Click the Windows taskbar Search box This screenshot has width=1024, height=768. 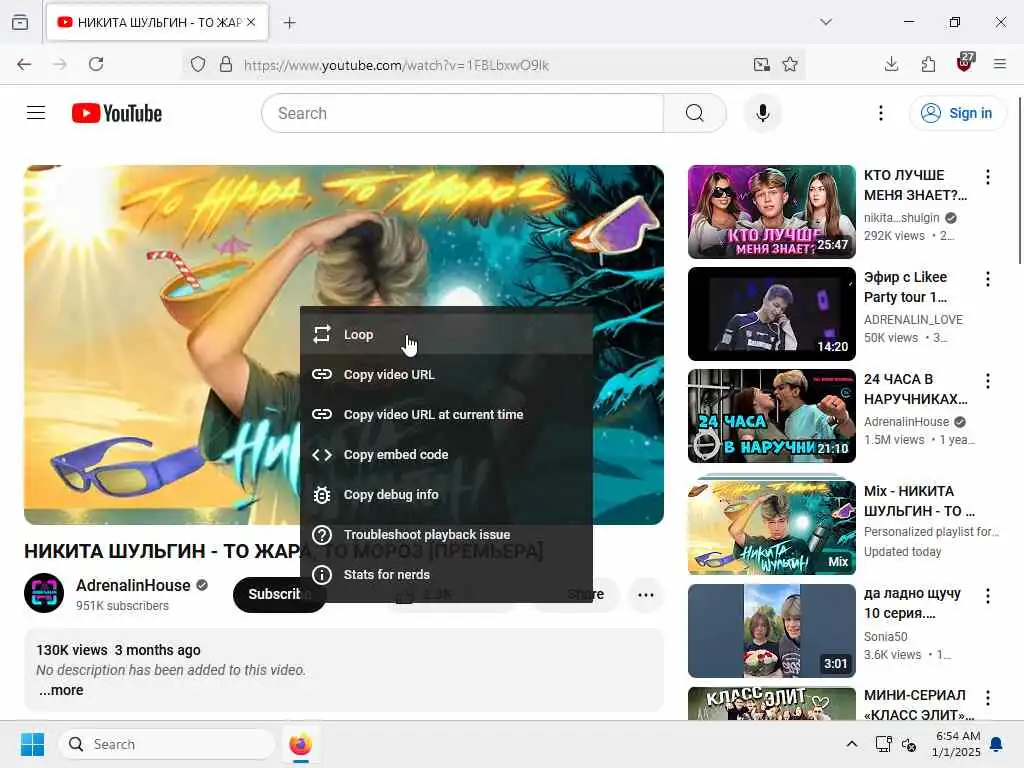(167, 744)
